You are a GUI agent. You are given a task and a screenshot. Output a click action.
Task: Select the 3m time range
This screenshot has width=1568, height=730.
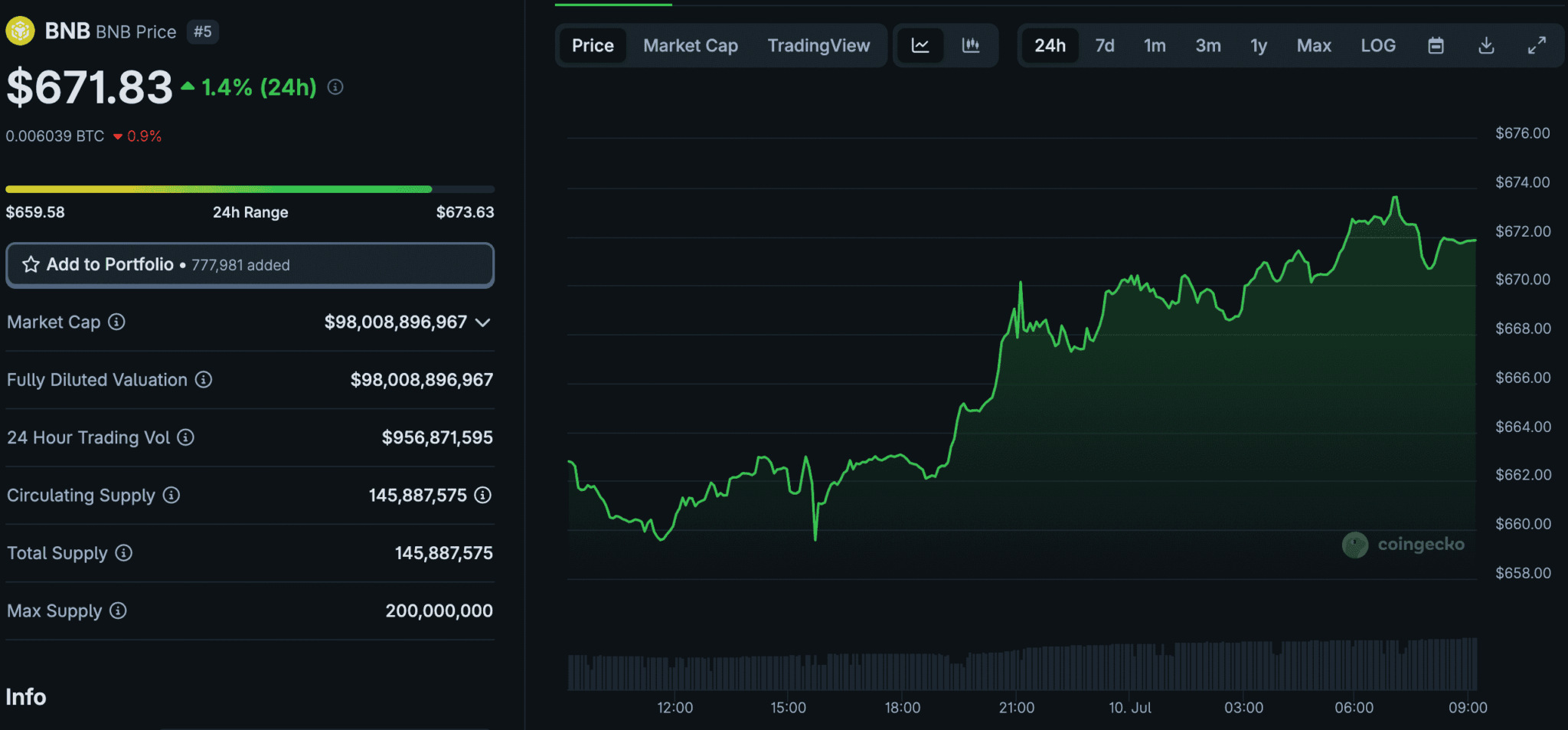point(1208,45)
